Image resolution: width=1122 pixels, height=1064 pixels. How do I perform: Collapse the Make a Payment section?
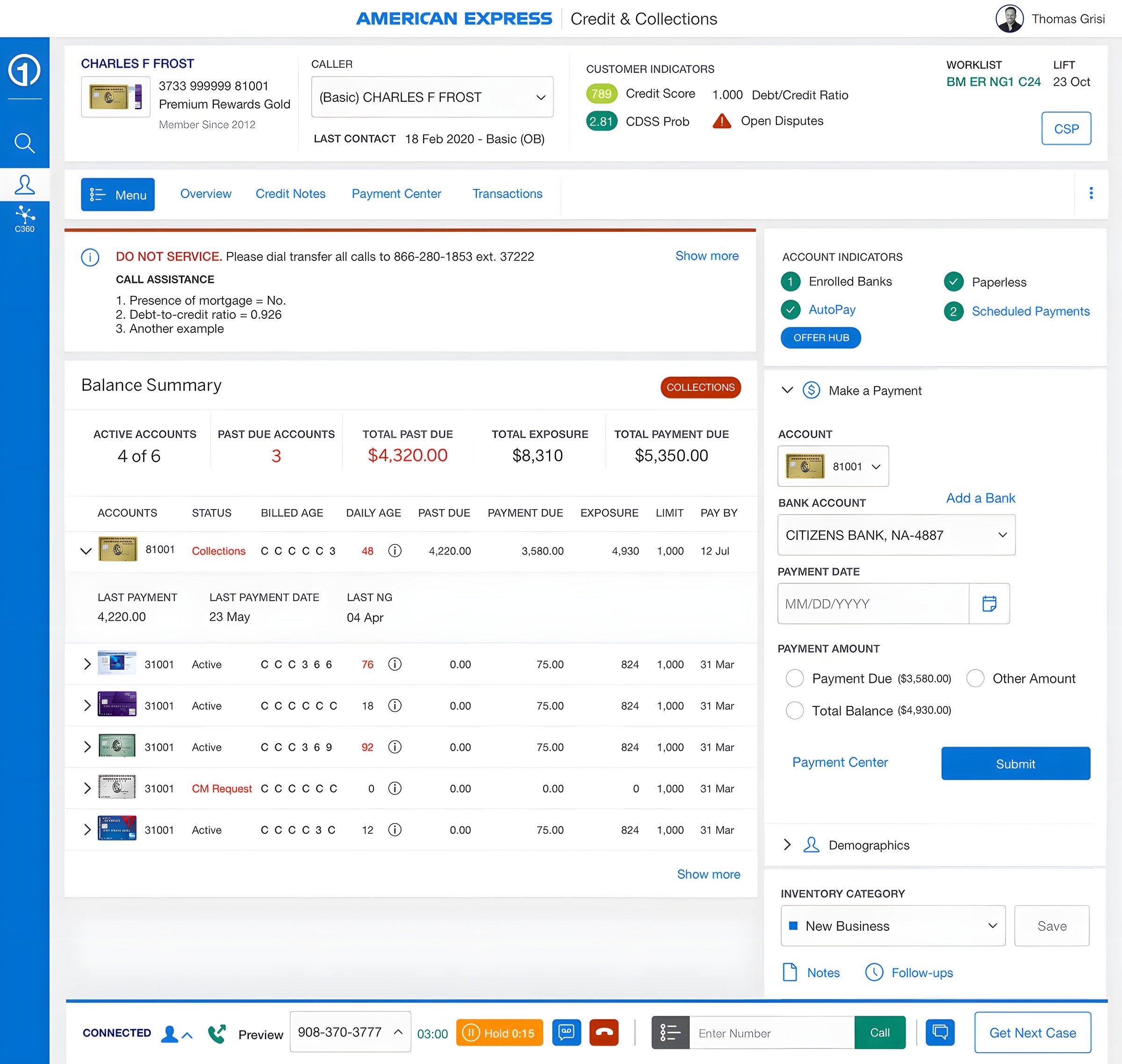(787, 390)
